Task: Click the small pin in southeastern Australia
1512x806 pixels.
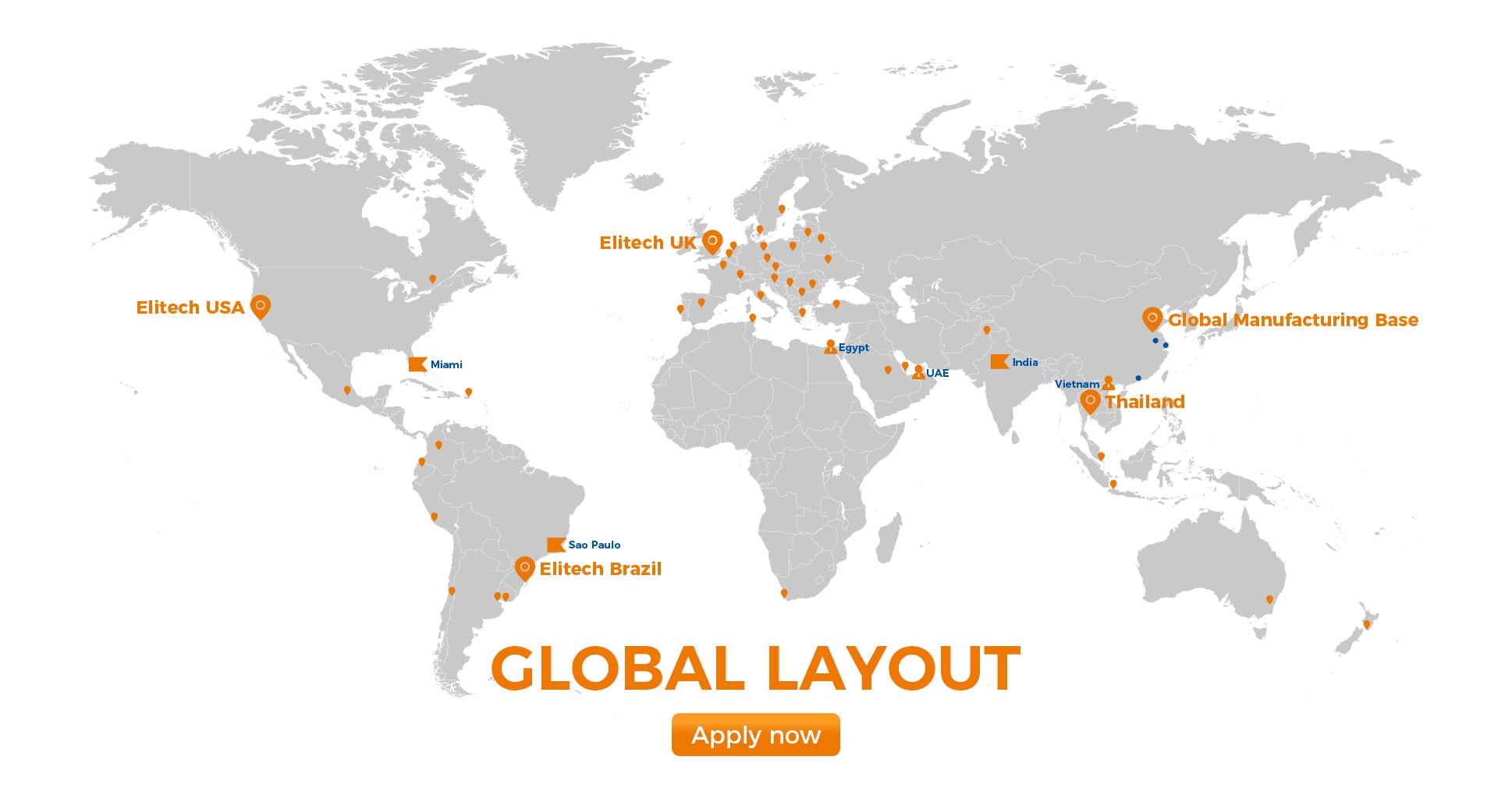Action: pyautogui.click(x=1269, y=600)
